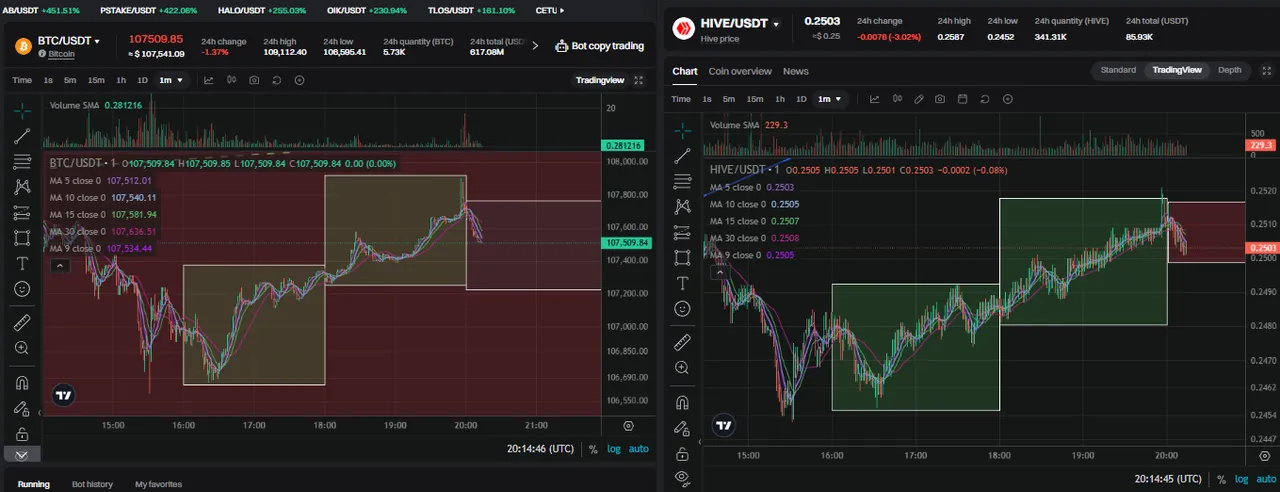Click the pencil draw icon in HIVE toolbar

click(x=918, y=99)
